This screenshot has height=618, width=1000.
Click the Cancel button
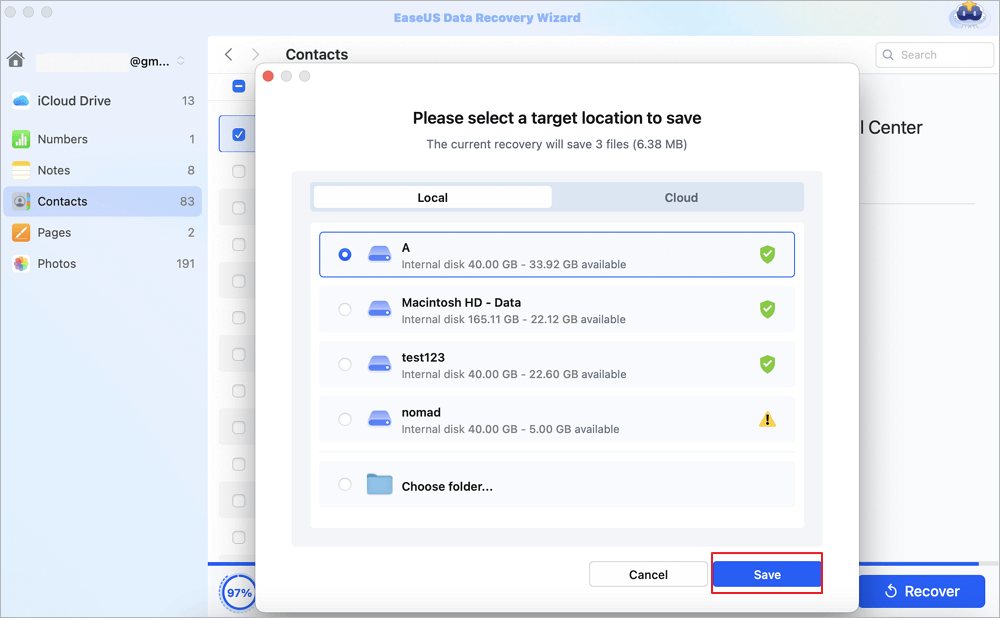pos(648,575)
